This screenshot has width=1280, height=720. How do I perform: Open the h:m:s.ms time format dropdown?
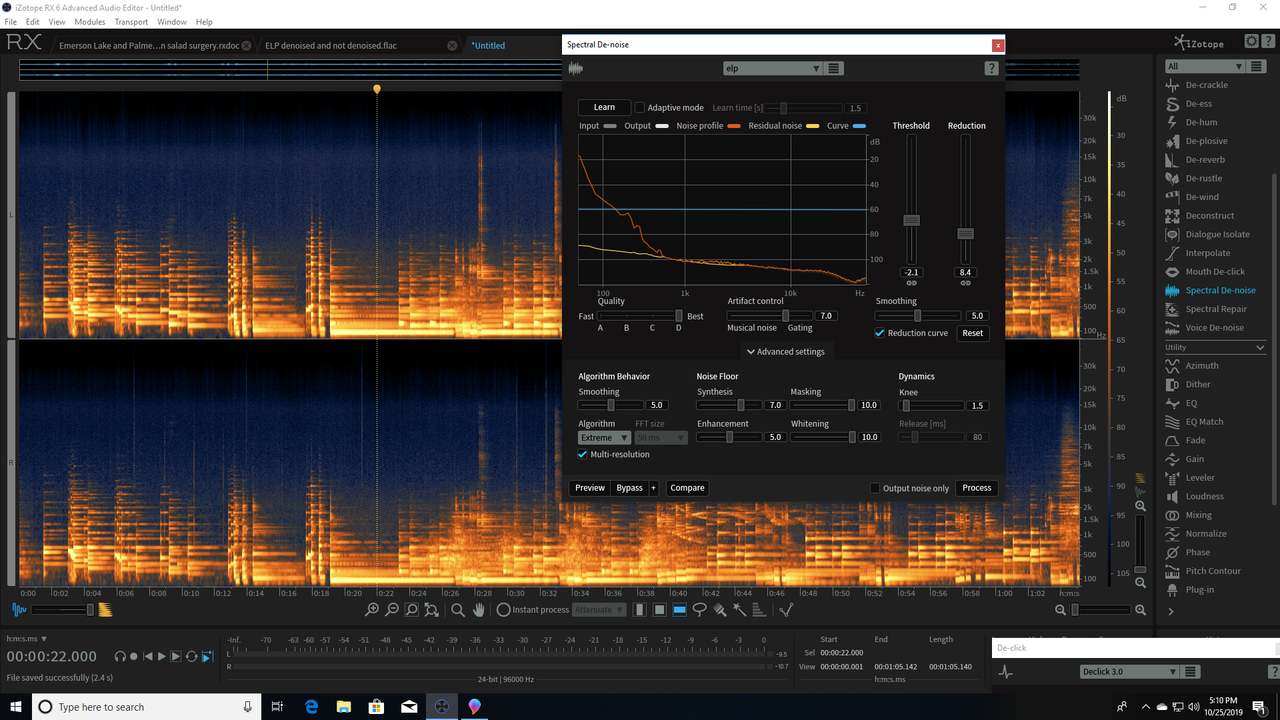coord(27,638)
